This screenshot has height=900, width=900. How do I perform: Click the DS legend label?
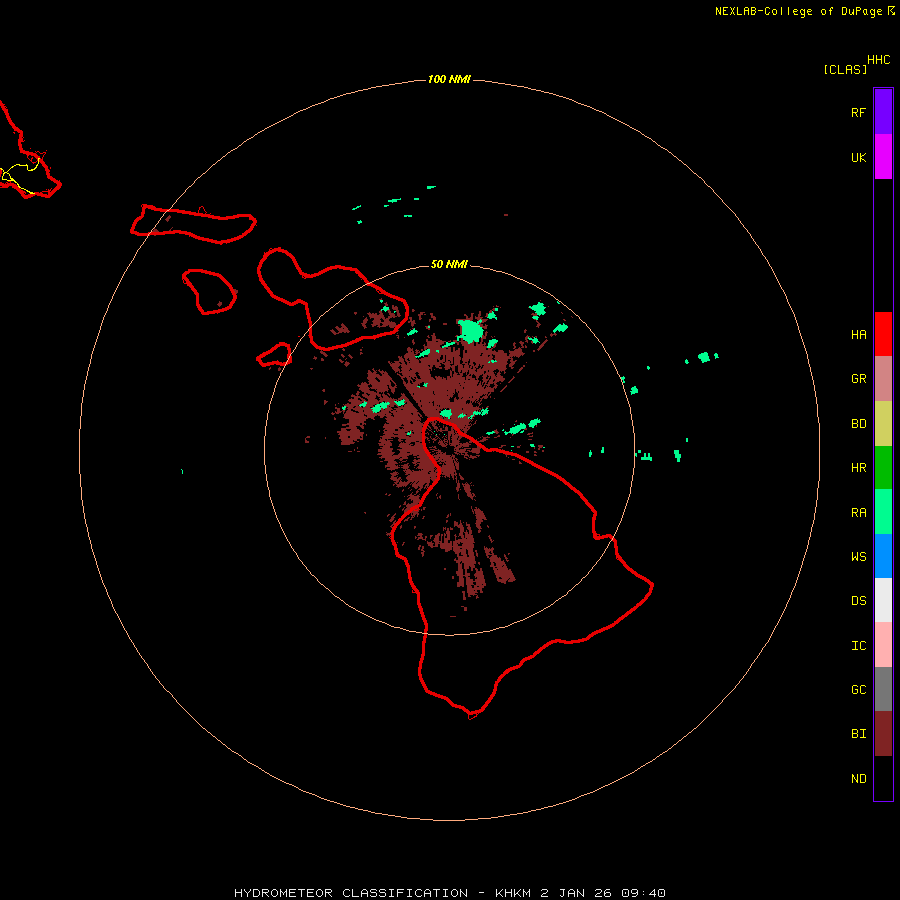point(858,601)
